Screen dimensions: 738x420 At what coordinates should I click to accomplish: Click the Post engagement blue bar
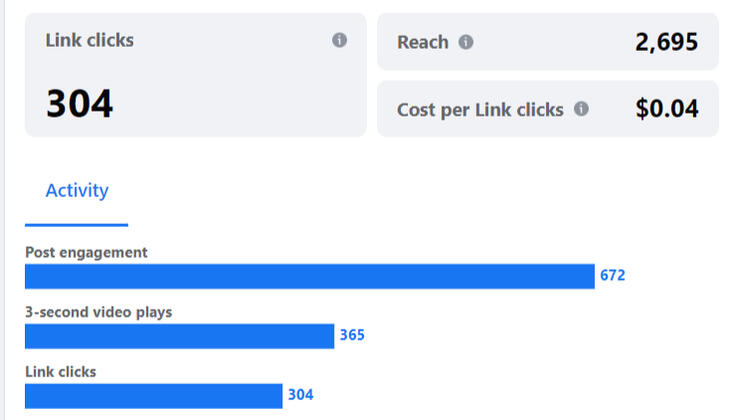(x=309, y=276)
